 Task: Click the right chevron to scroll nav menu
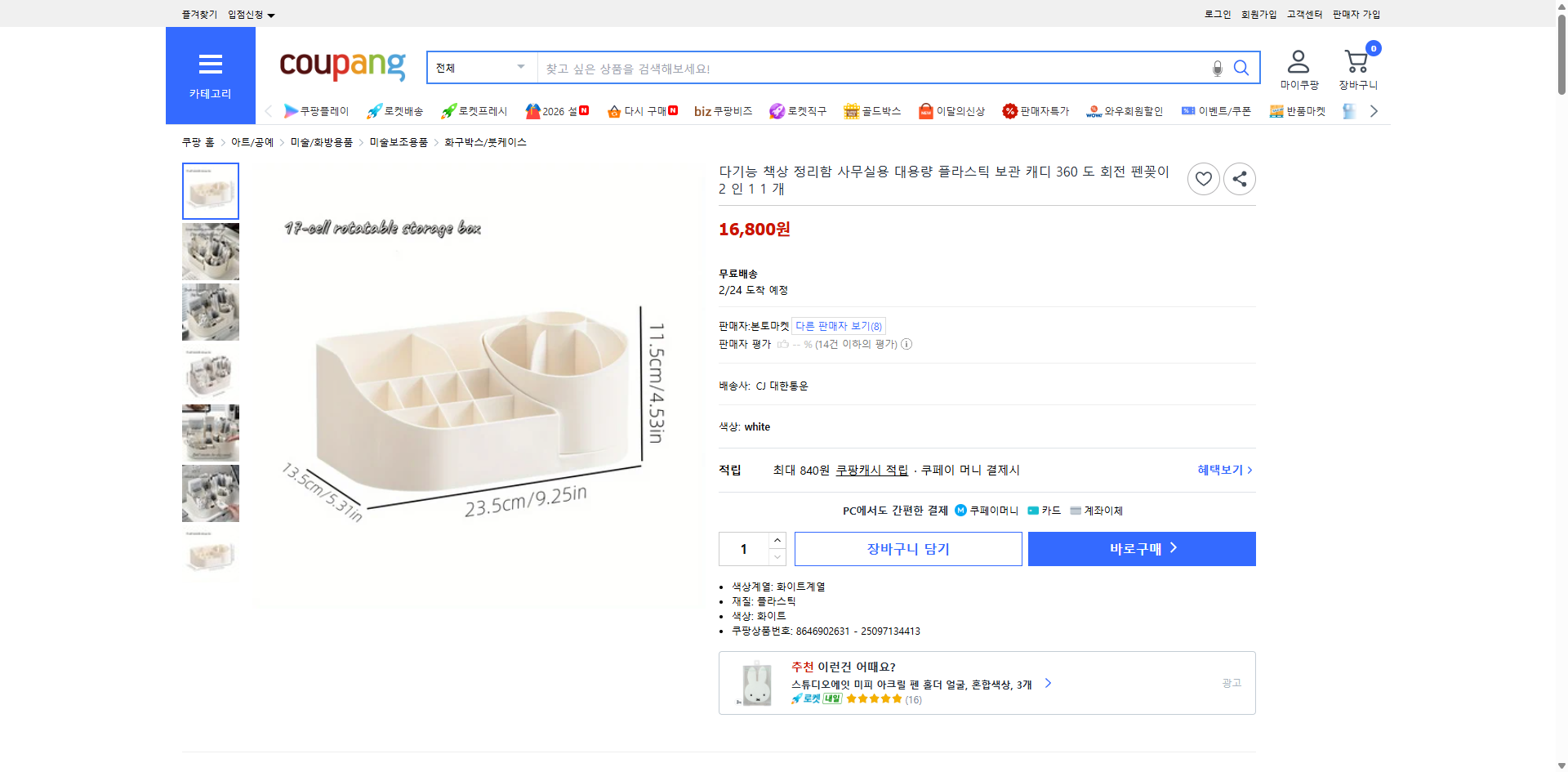pos(1374,110)
